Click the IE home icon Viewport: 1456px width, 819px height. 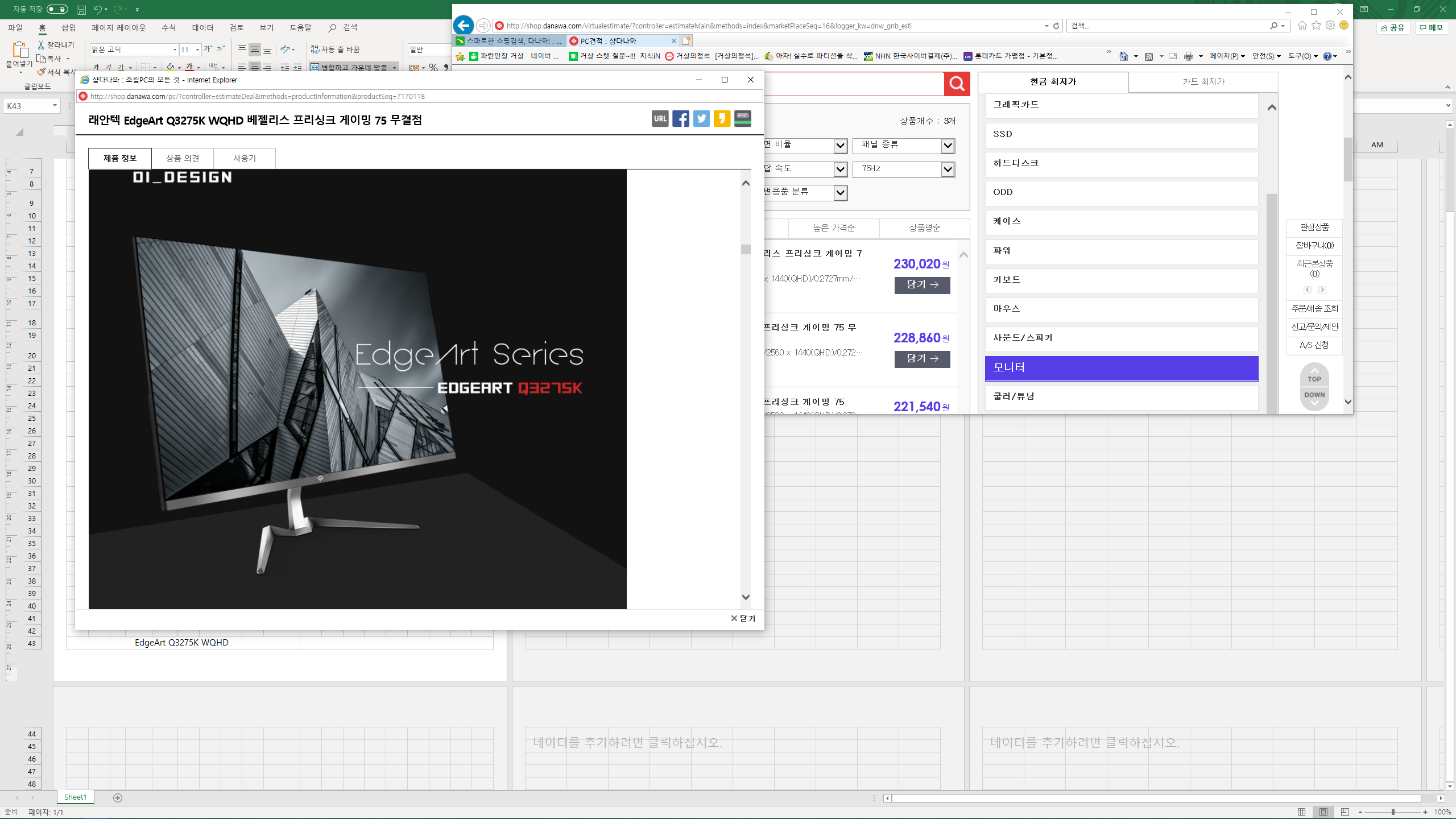(x=1302, y=26)
